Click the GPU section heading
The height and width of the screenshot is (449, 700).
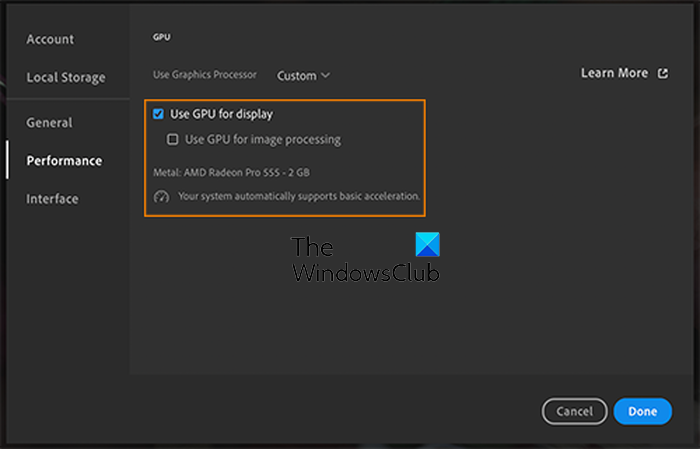161,37
